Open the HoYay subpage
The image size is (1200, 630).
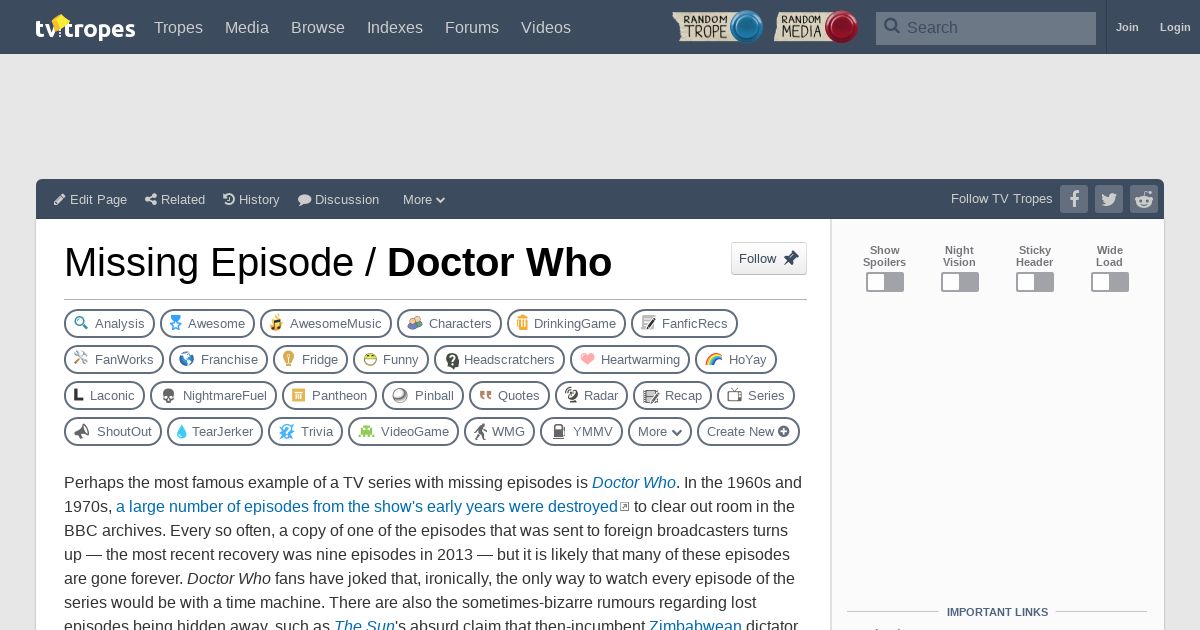point(736,360)
